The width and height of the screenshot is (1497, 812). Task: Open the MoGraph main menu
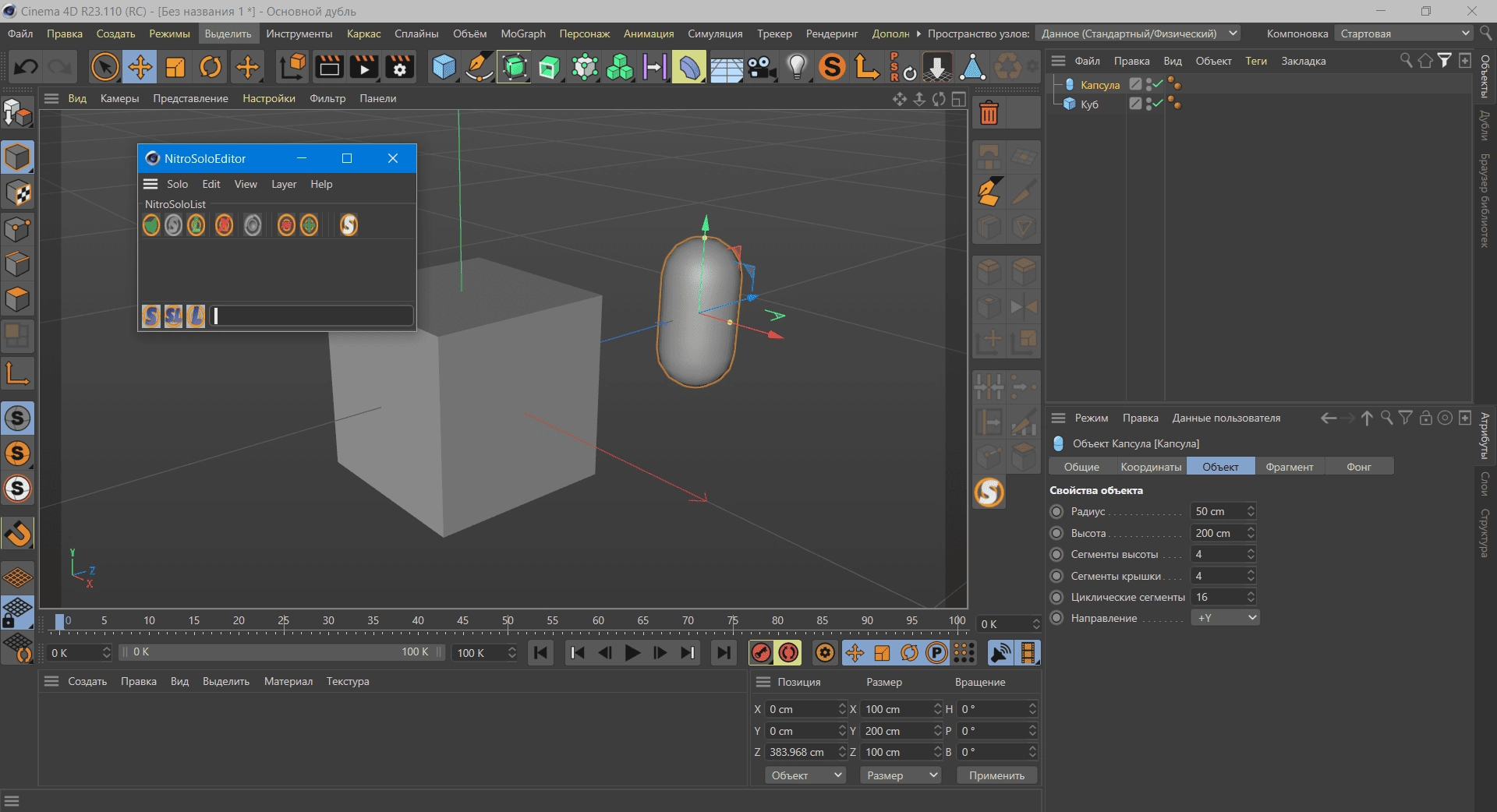point(523,34)
